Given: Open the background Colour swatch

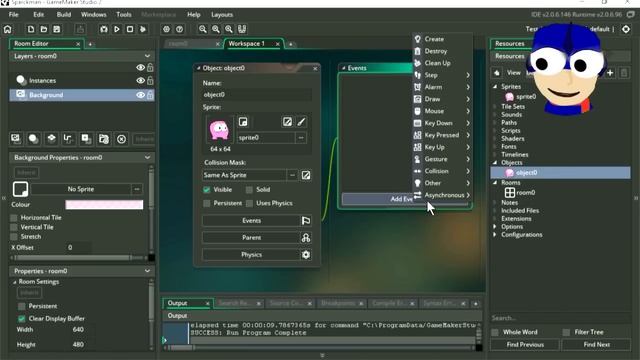Looking at the screenshot, I should (104, 204).
